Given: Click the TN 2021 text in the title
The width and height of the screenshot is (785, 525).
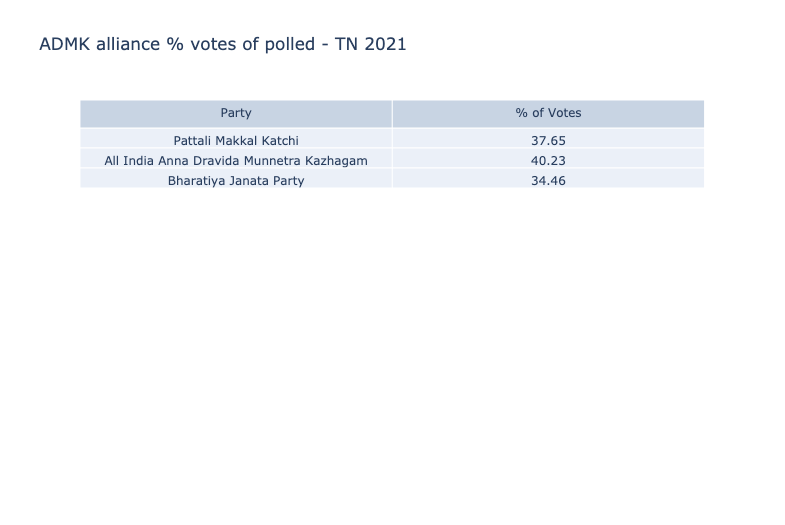Looking at the screenshot, I should (370, 44).
